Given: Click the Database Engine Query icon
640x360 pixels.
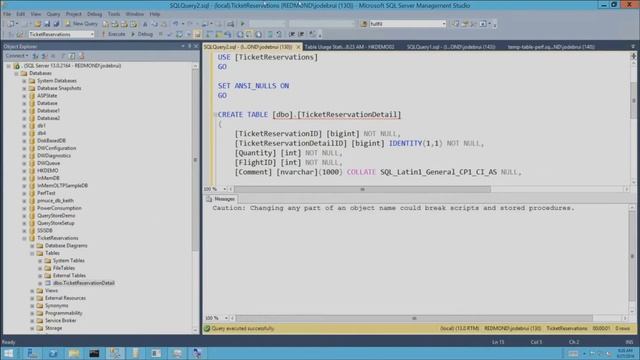Looking at the screenshot, I should 106,24.
